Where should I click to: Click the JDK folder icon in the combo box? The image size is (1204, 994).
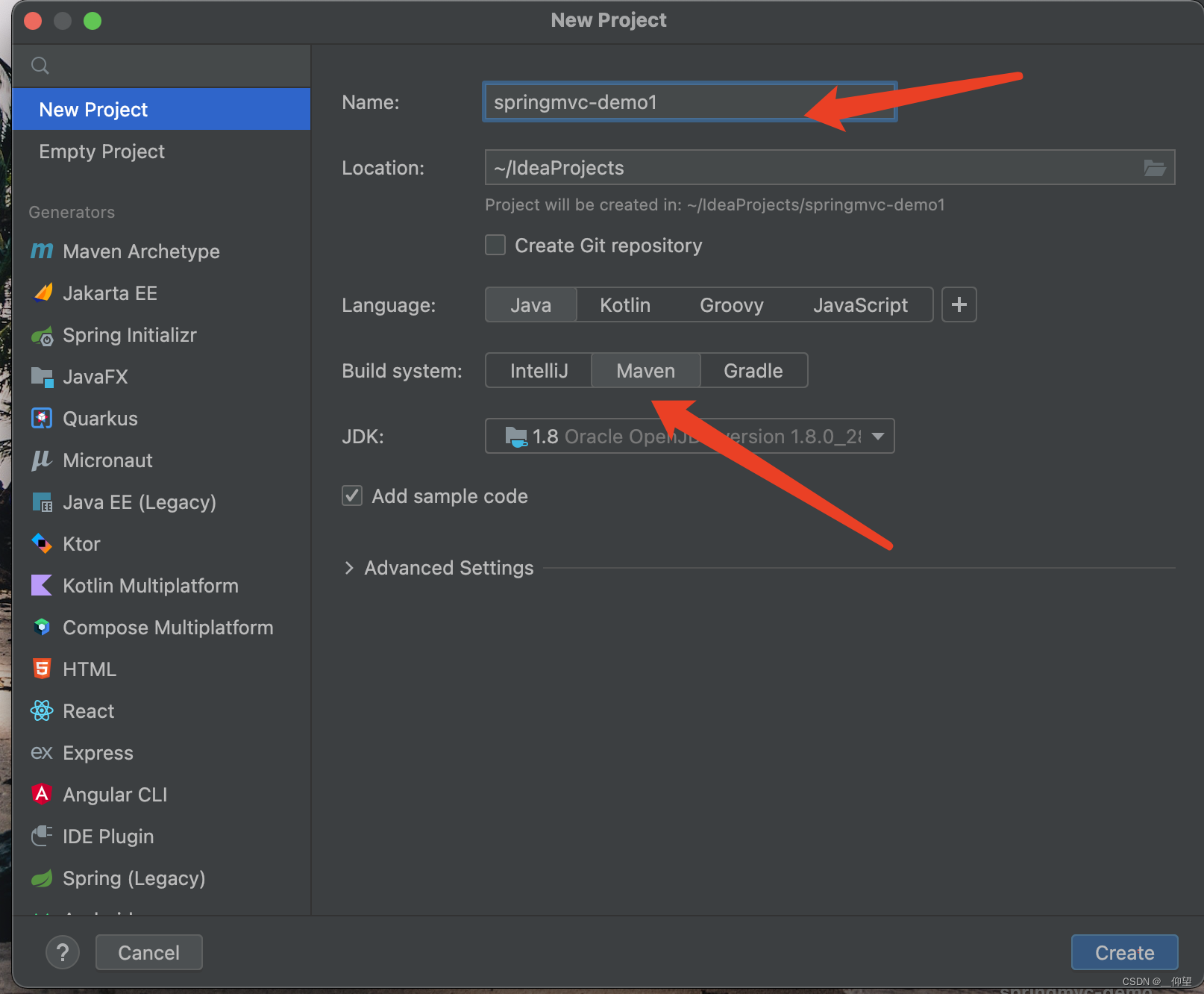(515, 437)
